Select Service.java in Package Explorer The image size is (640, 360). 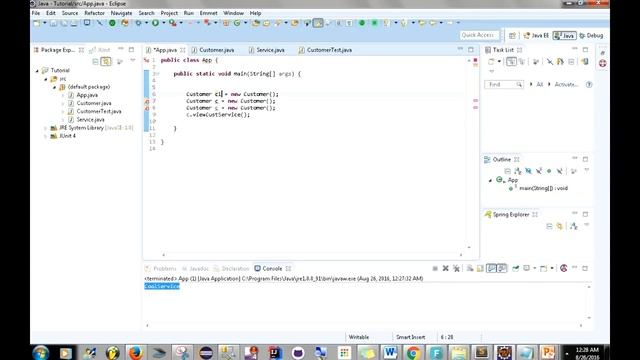tap(91, 120)
